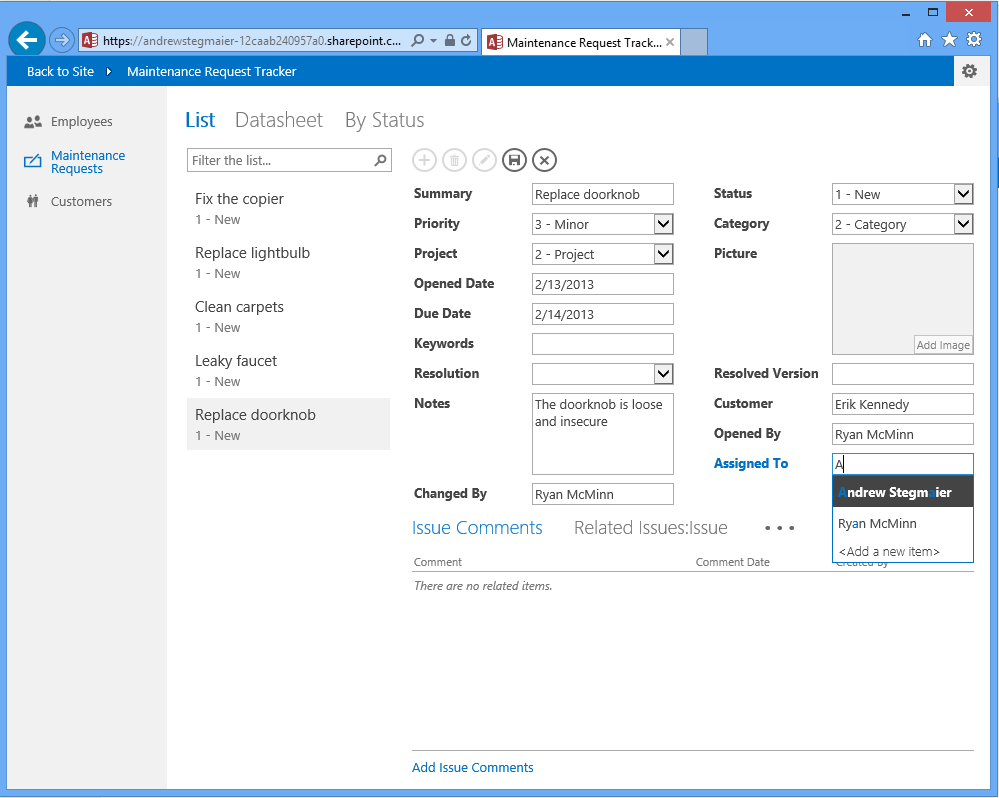Open the Employees view icon
The height and width of the screenshot is (798, 999).
[33, 122]
